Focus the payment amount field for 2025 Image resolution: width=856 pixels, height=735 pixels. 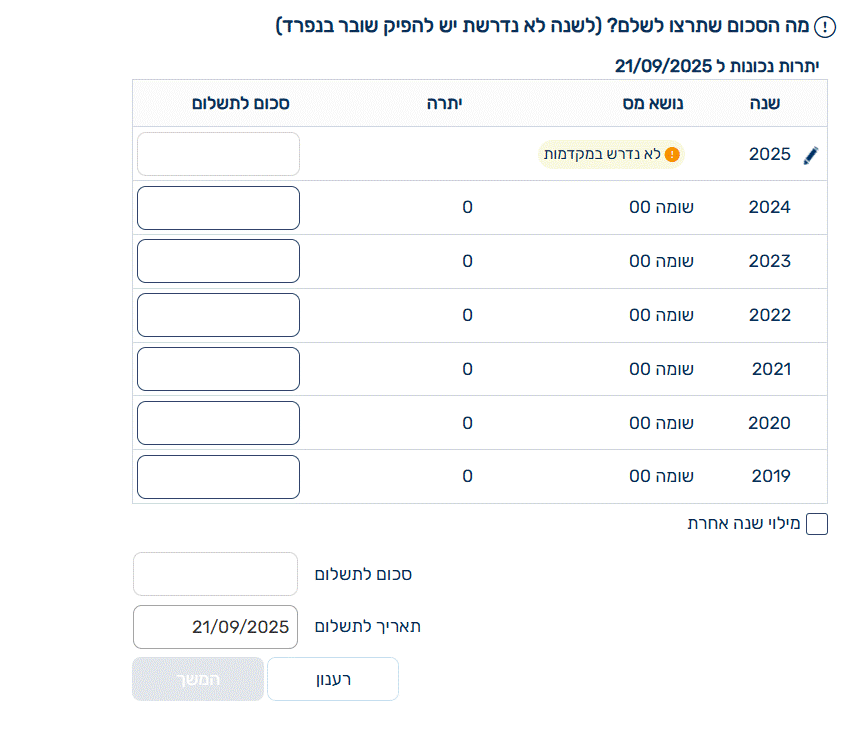click(218, 154)
